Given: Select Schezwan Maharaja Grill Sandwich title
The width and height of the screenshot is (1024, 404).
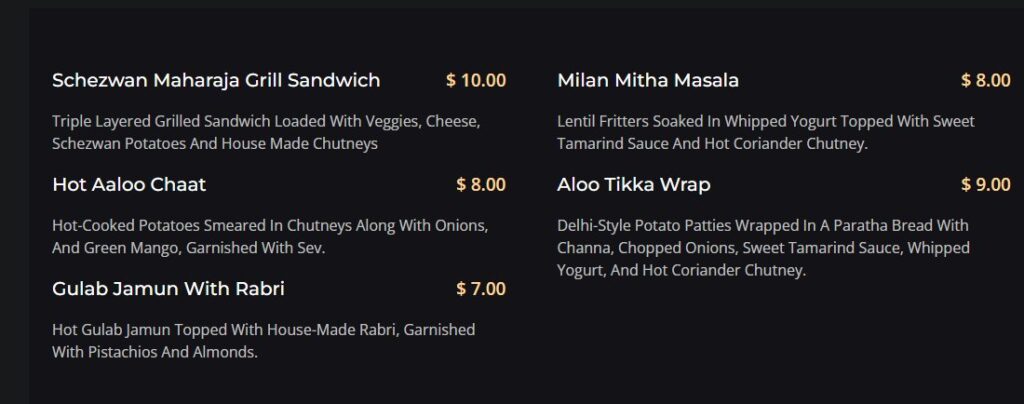Looking at the screenshot, I should [x=216, y=80].
